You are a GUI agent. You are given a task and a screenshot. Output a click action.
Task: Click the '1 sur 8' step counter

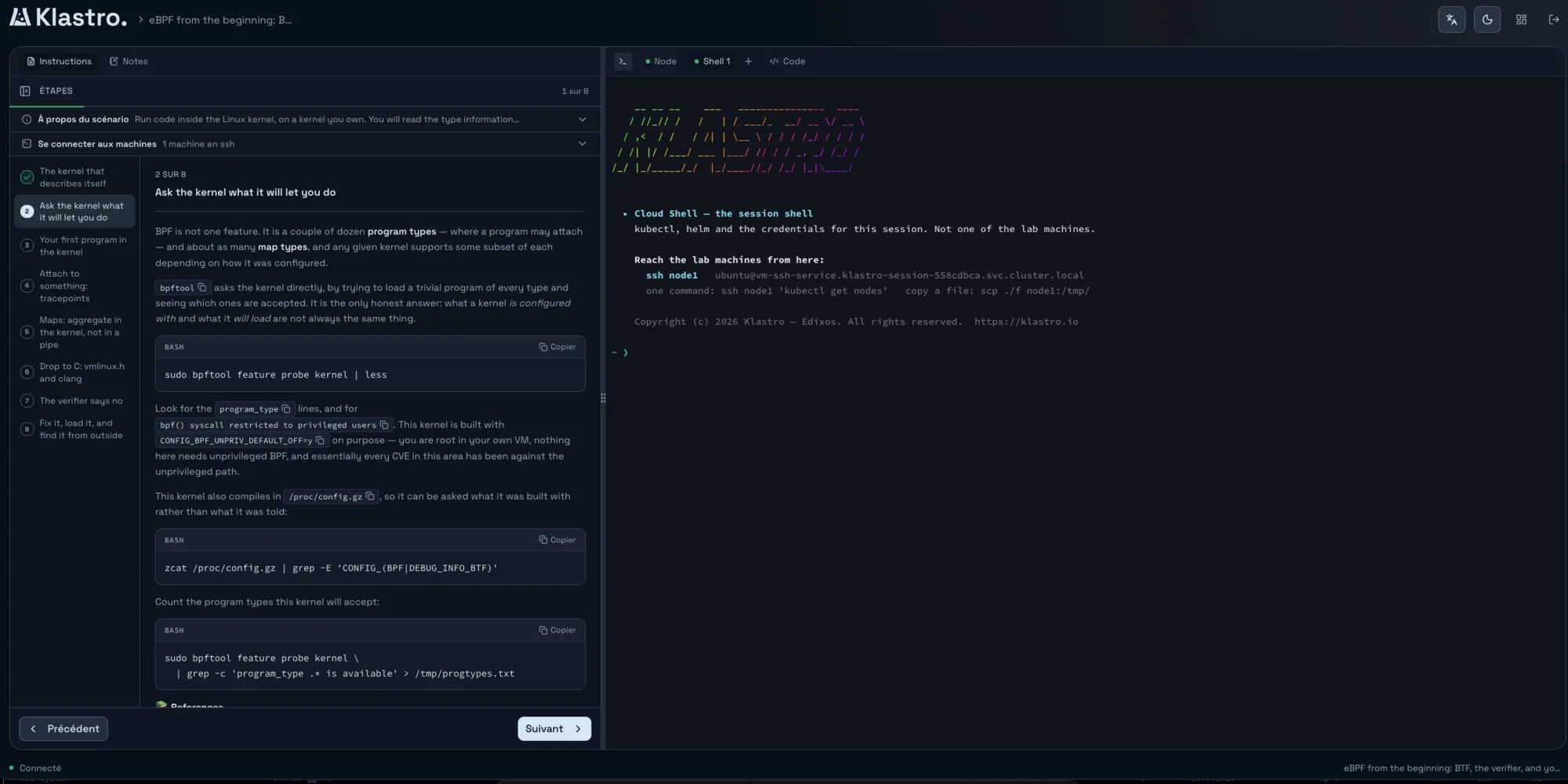(575, 91)
